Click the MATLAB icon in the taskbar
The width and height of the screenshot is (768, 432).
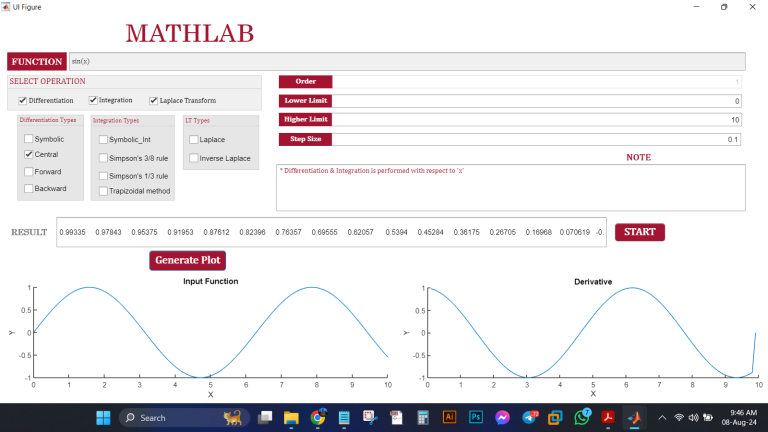click(633, 417)
